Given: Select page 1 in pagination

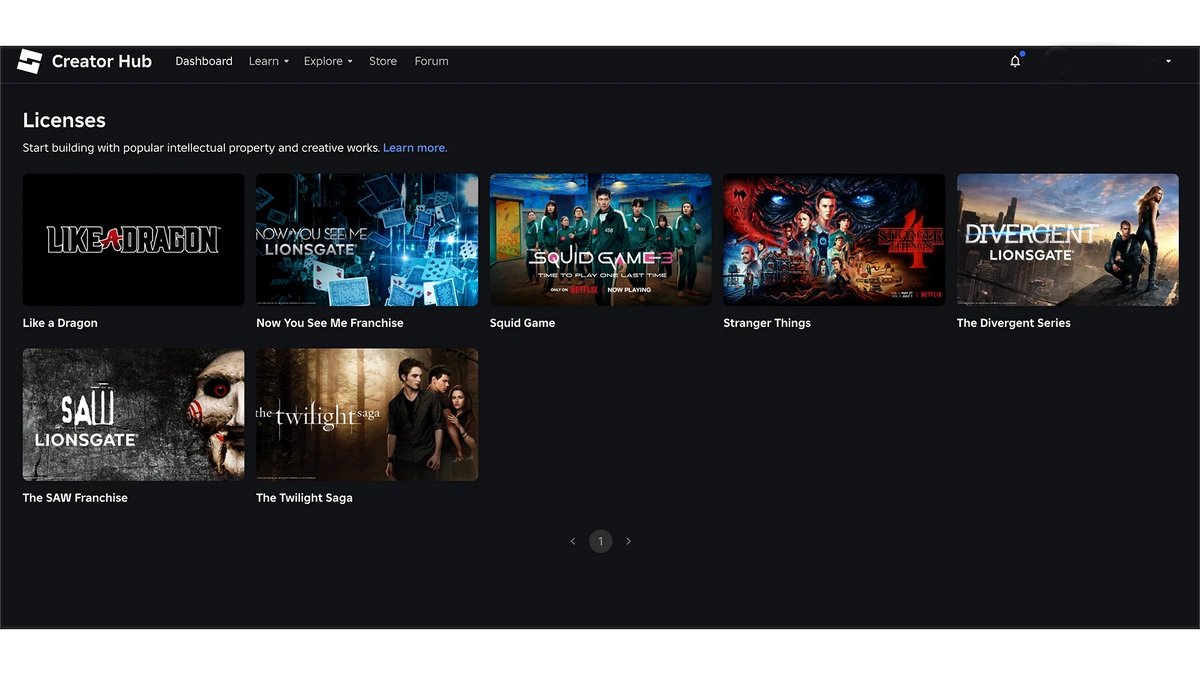Looking at the screenshot, I should point(600,541).
